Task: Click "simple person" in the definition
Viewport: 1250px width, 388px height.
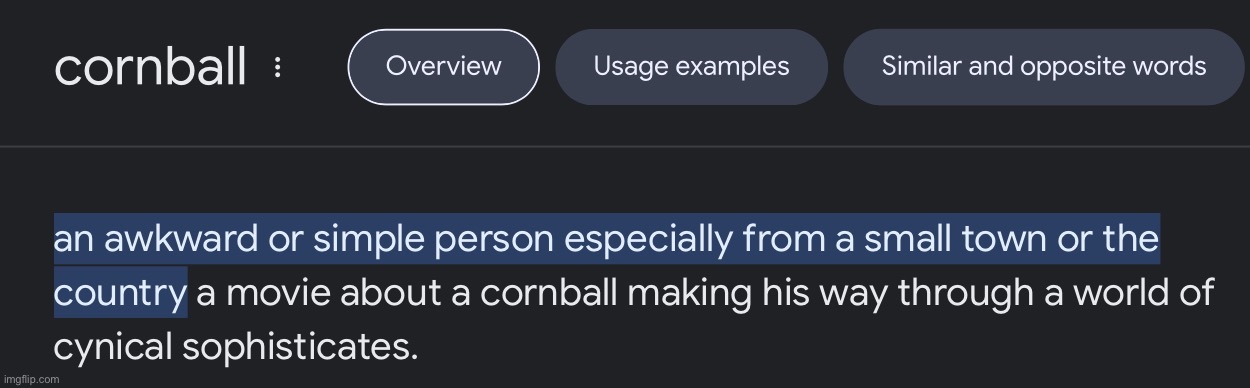Action: tap(437, 241)
